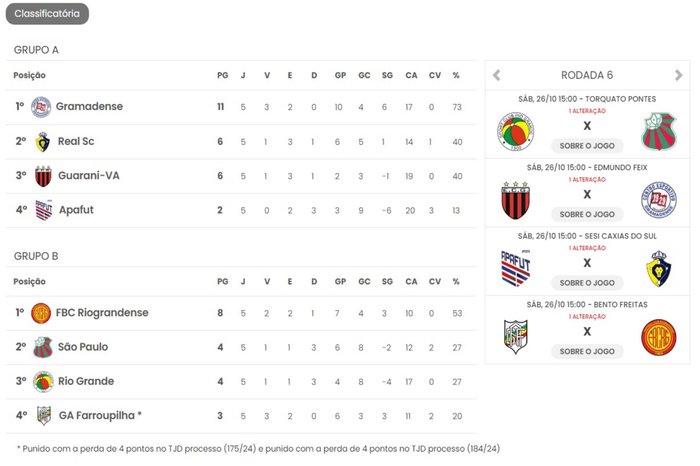Open Sobre o Jogo for Sesi Caxias match

[x=587, y=283]
